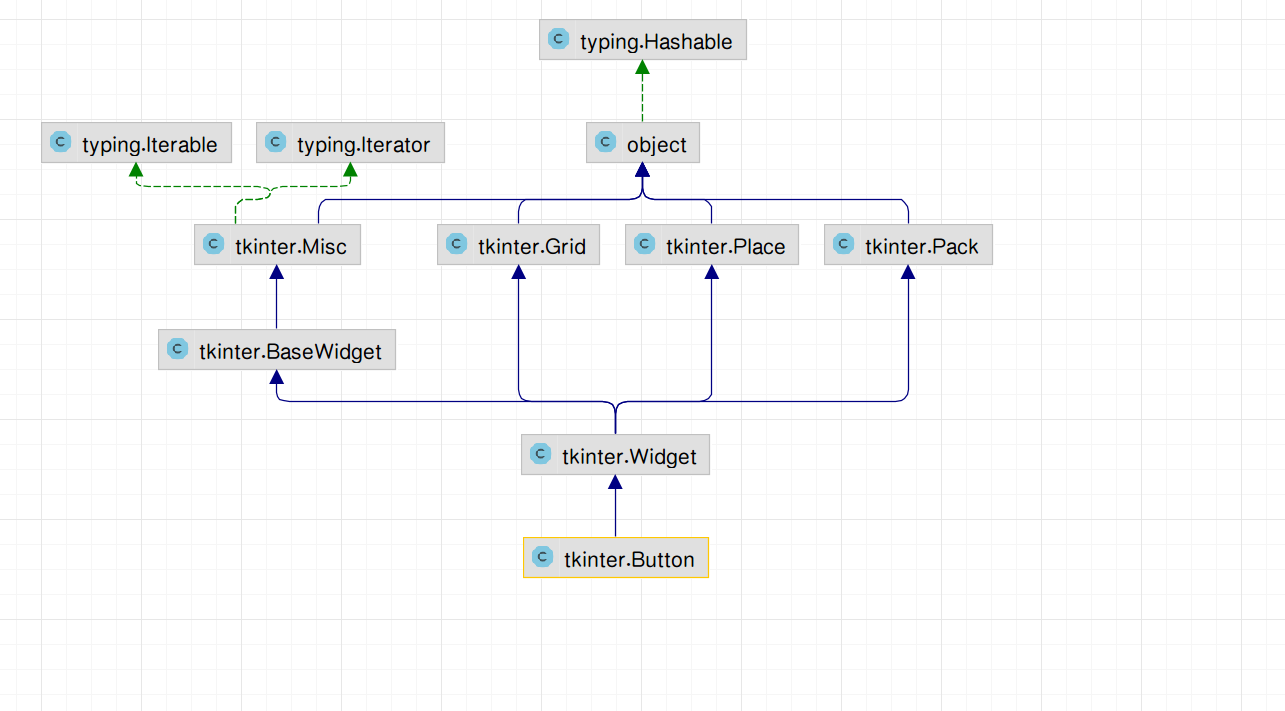
Task: Click the class icon of tkinter.Misc node
Action: click(213, 244)
